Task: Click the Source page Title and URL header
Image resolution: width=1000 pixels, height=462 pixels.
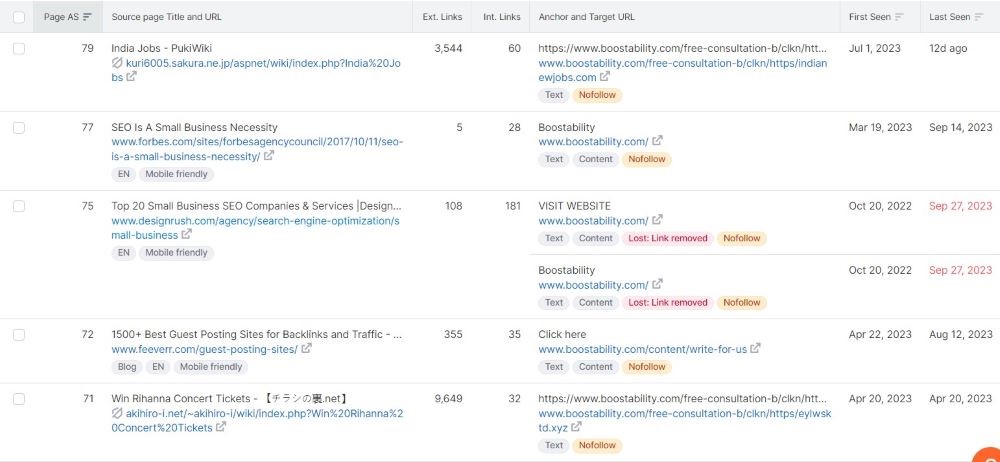Action: tap(166, 17)
